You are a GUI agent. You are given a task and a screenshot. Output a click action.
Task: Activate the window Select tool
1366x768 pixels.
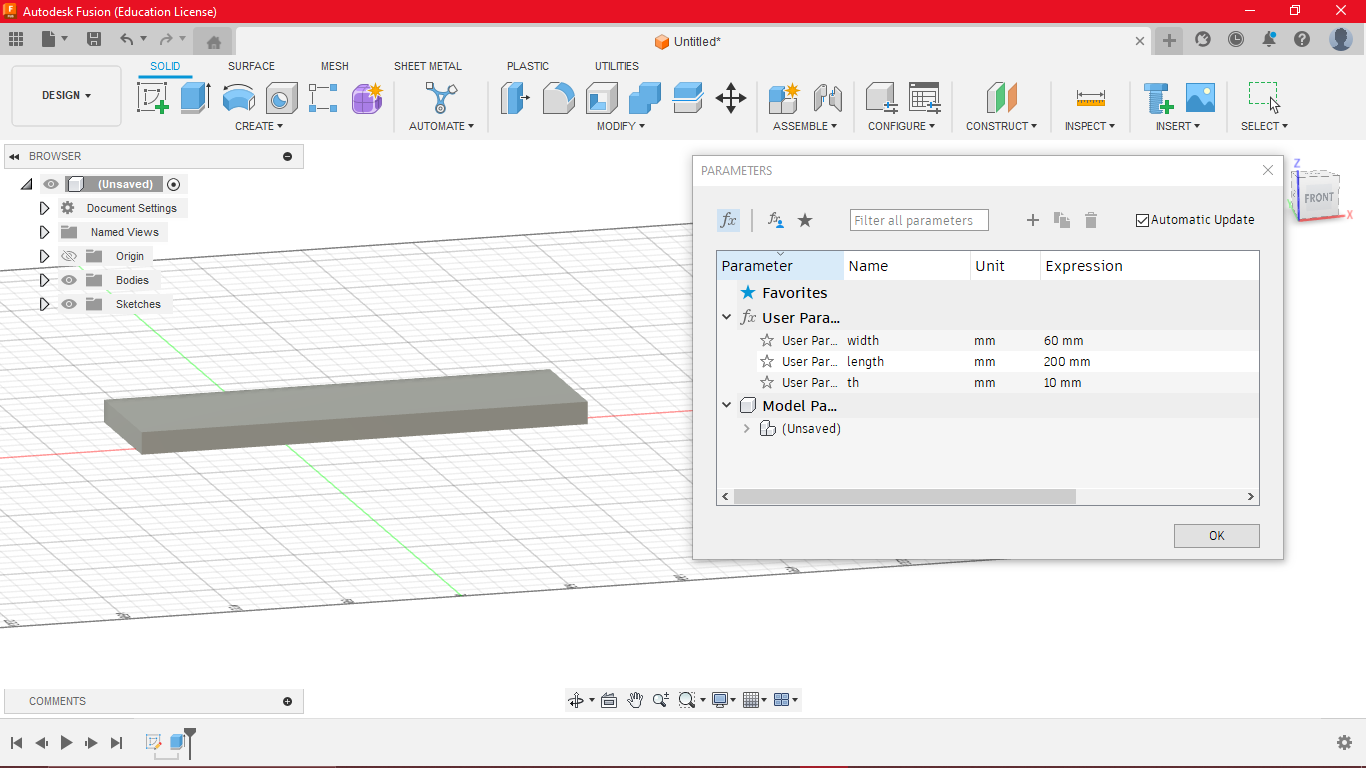click(1264, 98)
